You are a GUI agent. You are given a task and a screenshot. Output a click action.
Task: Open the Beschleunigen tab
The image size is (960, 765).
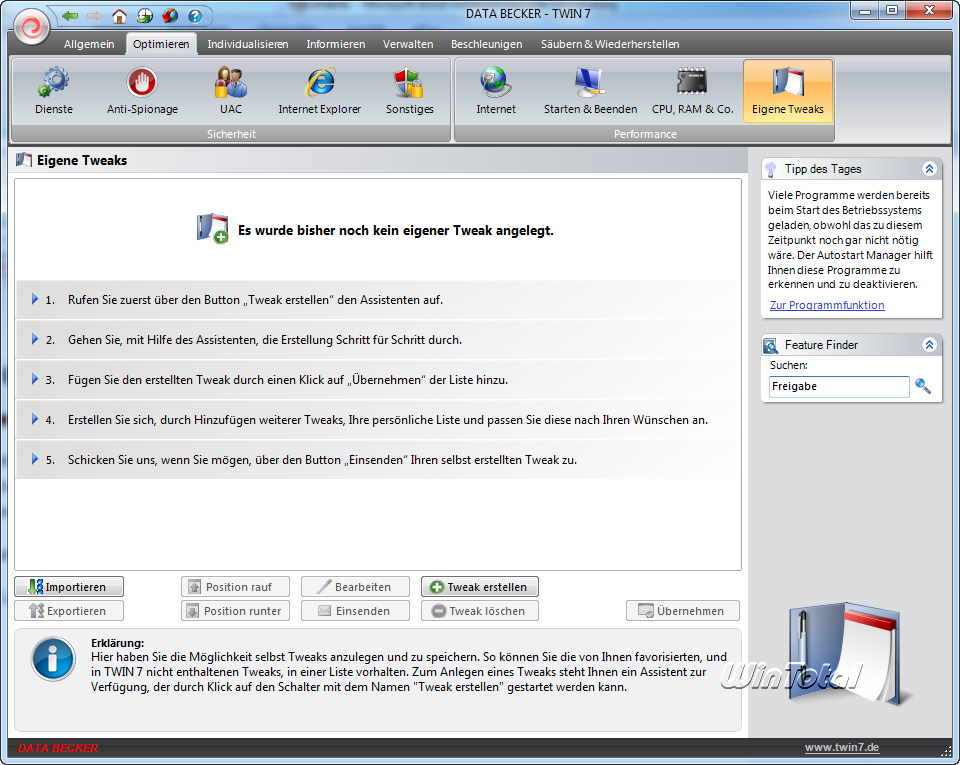click(x=487, y=44)
